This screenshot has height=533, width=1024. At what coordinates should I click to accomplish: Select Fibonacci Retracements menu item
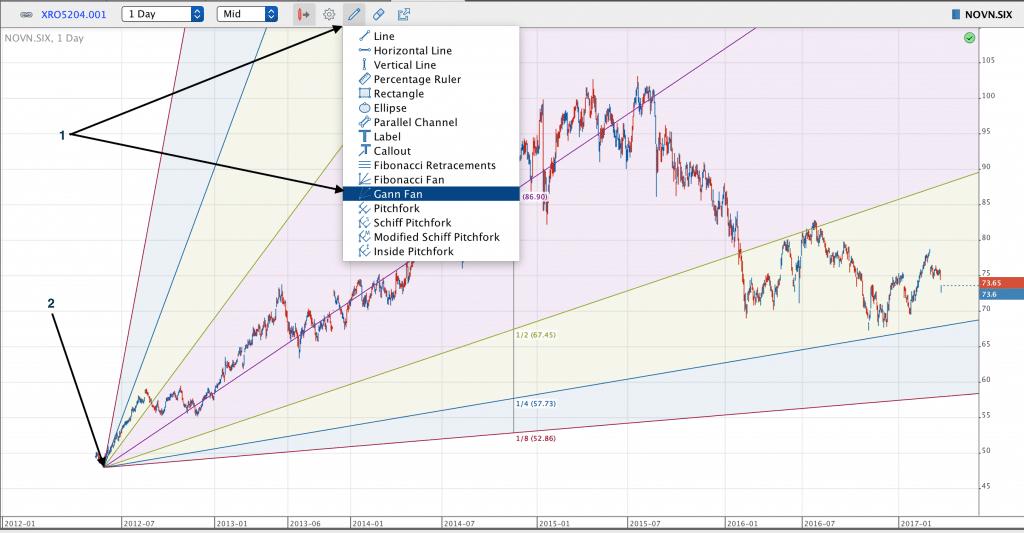[430, 165]
